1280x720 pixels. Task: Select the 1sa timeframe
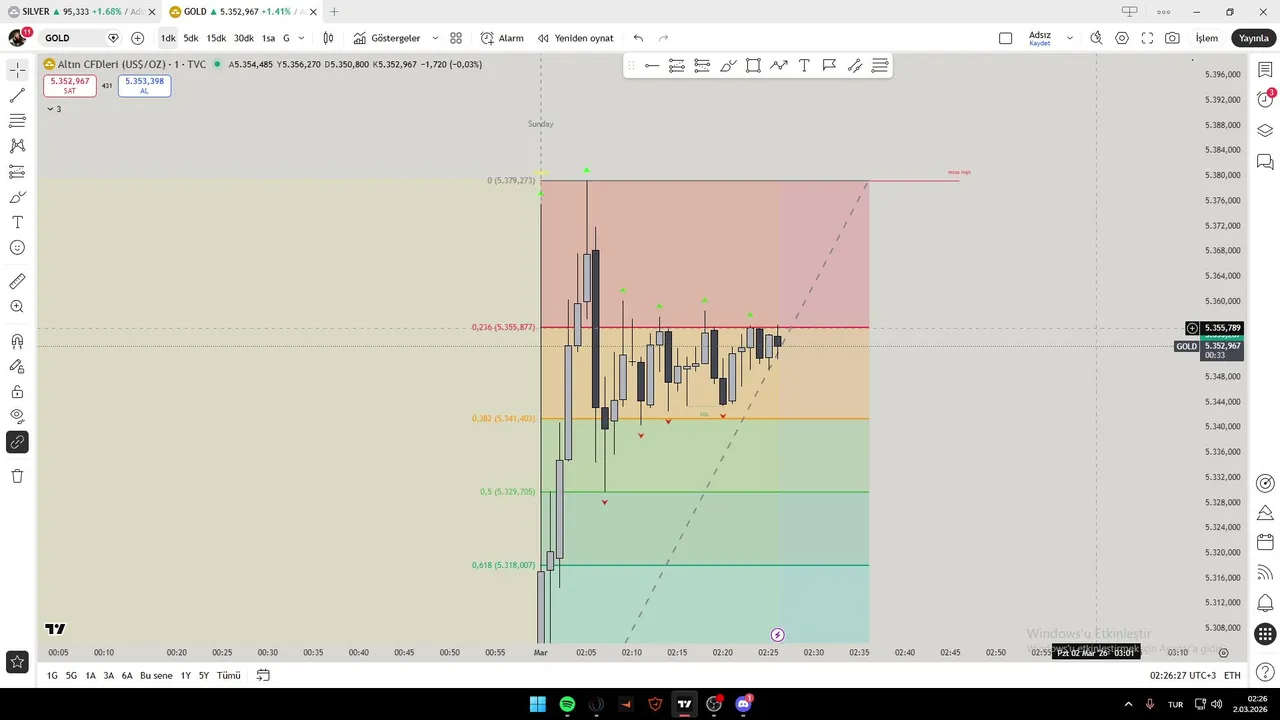[268, 38]
